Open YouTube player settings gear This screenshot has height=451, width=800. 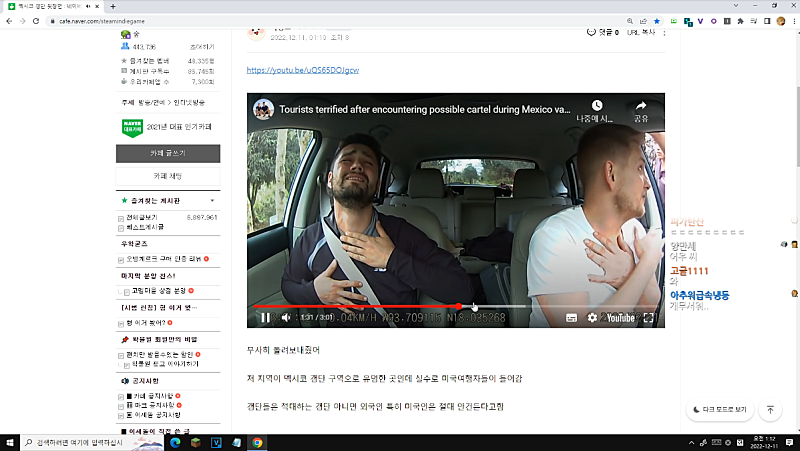[592, 318]
